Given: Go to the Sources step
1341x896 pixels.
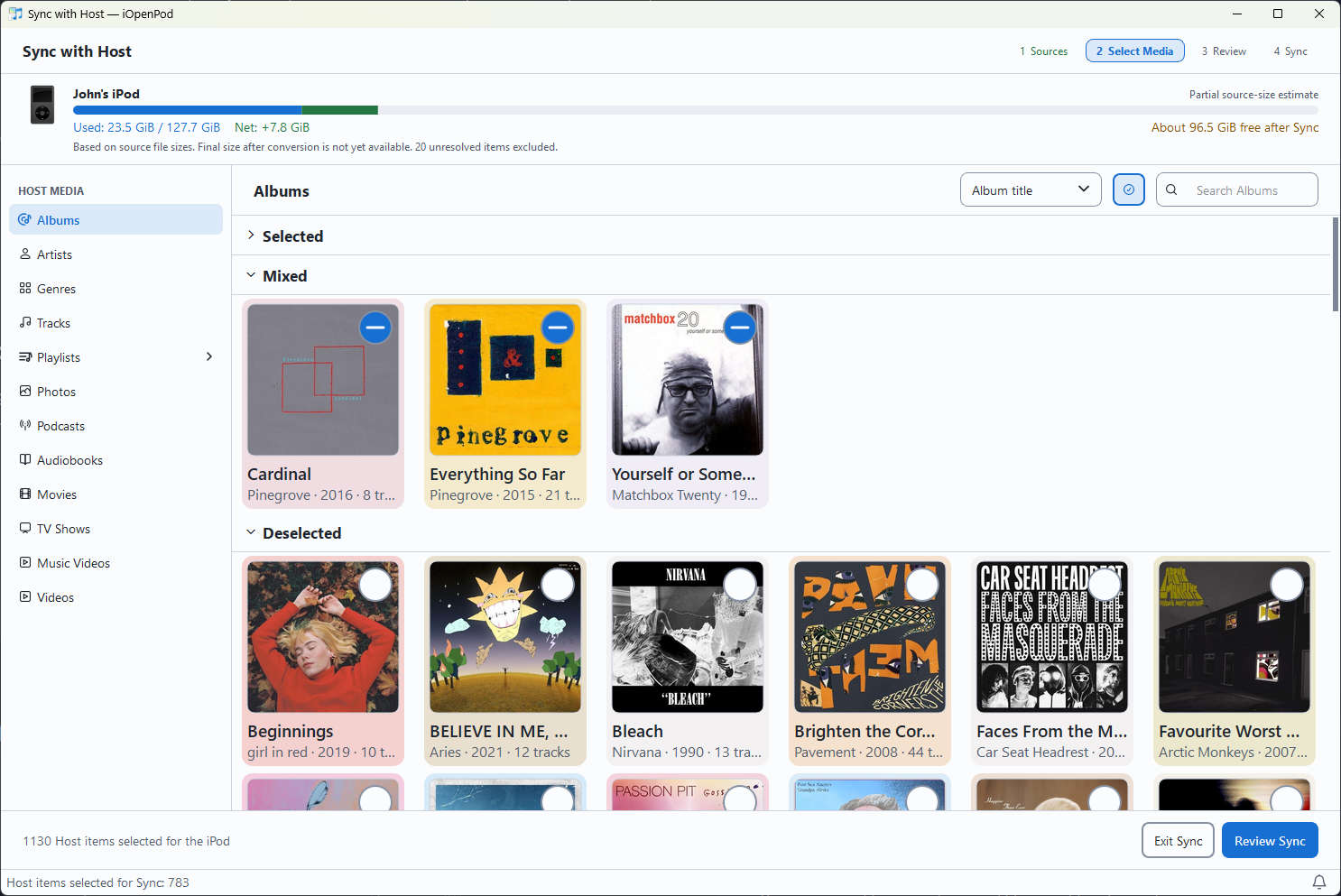Looking at the screenshot, I should tap(1043, 51).
